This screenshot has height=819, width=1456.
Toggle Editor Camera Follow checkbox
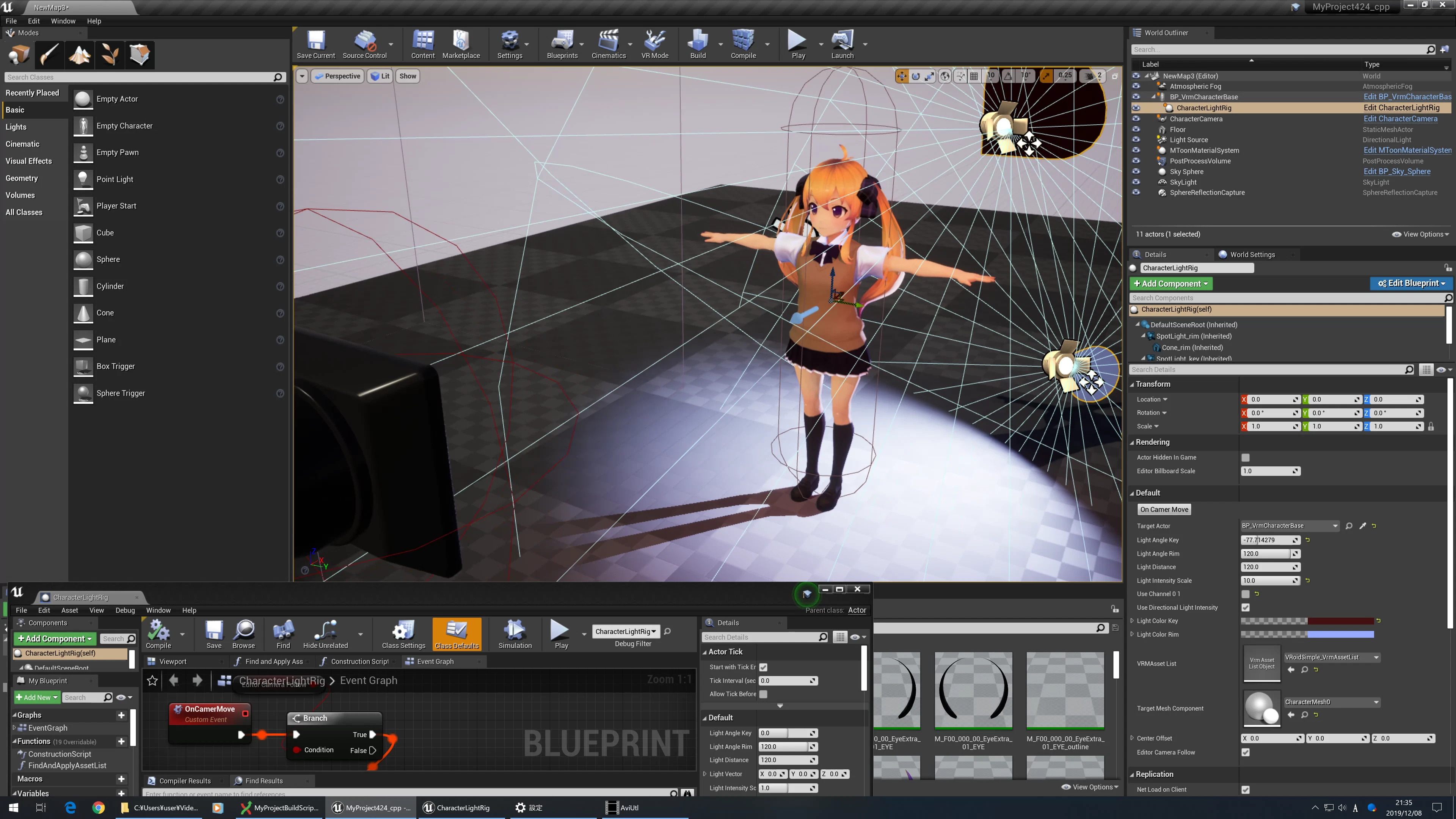[1245, 752]
